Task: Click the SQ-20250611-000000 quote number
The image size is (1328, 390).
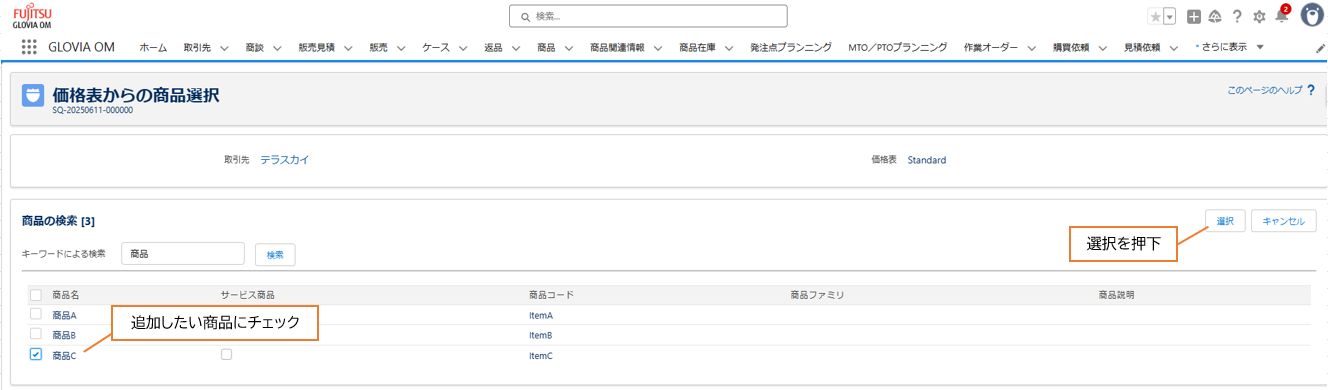Action: (93, 110)
